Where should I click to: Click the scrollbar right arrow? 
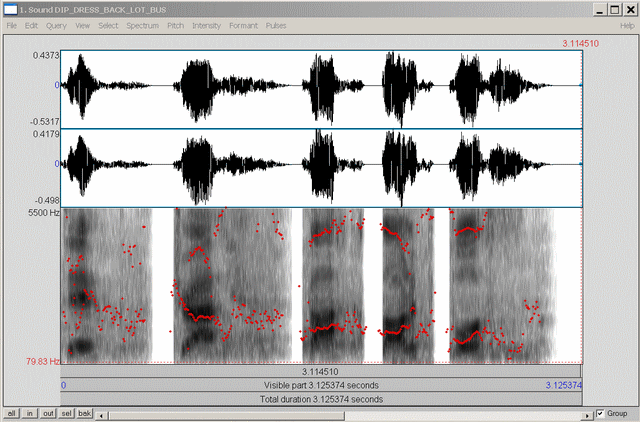point(585,413)
